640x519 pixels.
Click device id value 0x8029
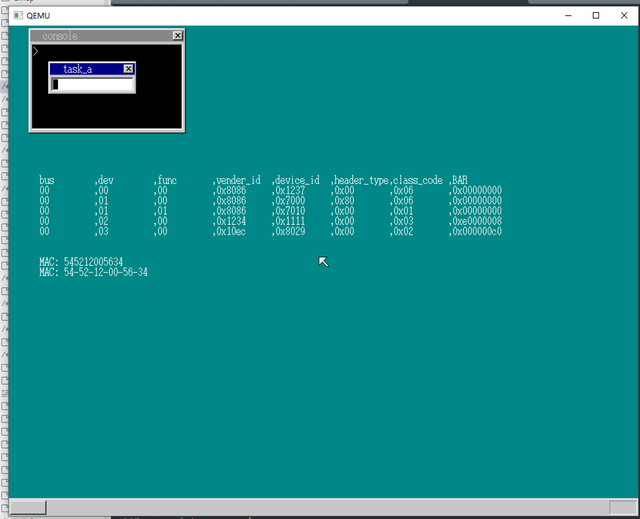click(x=289, y=231)
